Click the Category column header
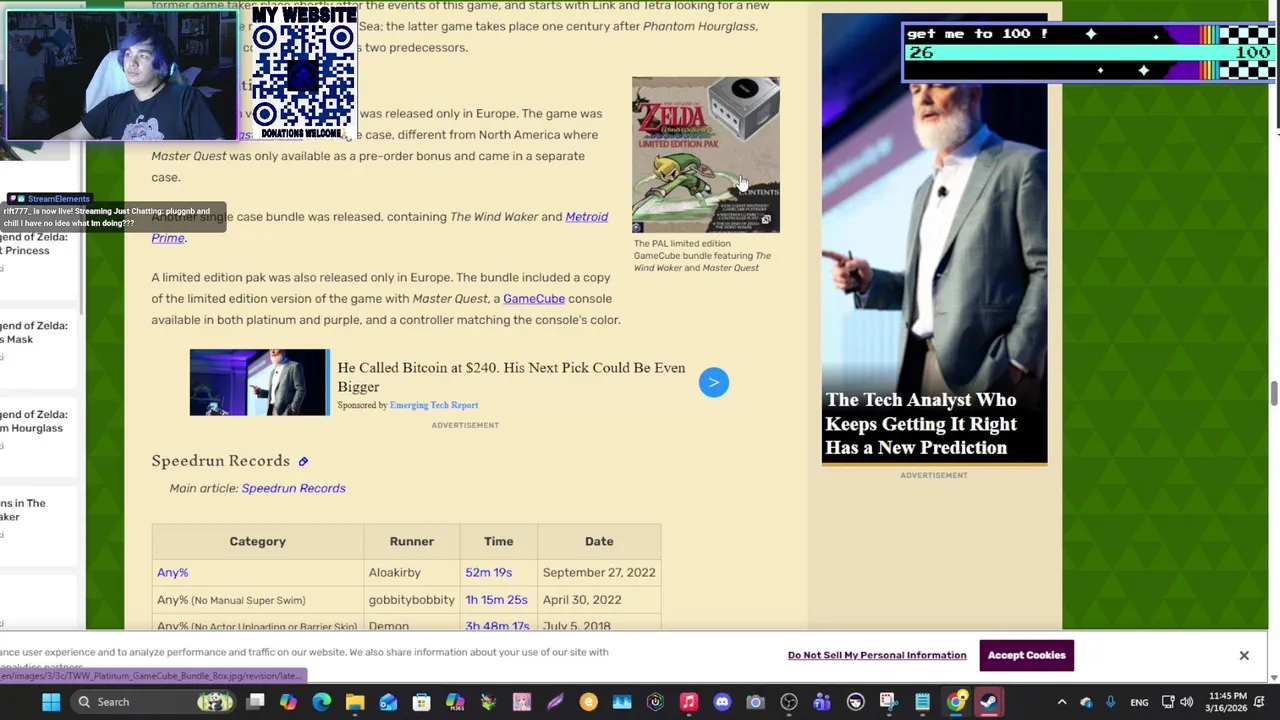 (x=257, y=541)
